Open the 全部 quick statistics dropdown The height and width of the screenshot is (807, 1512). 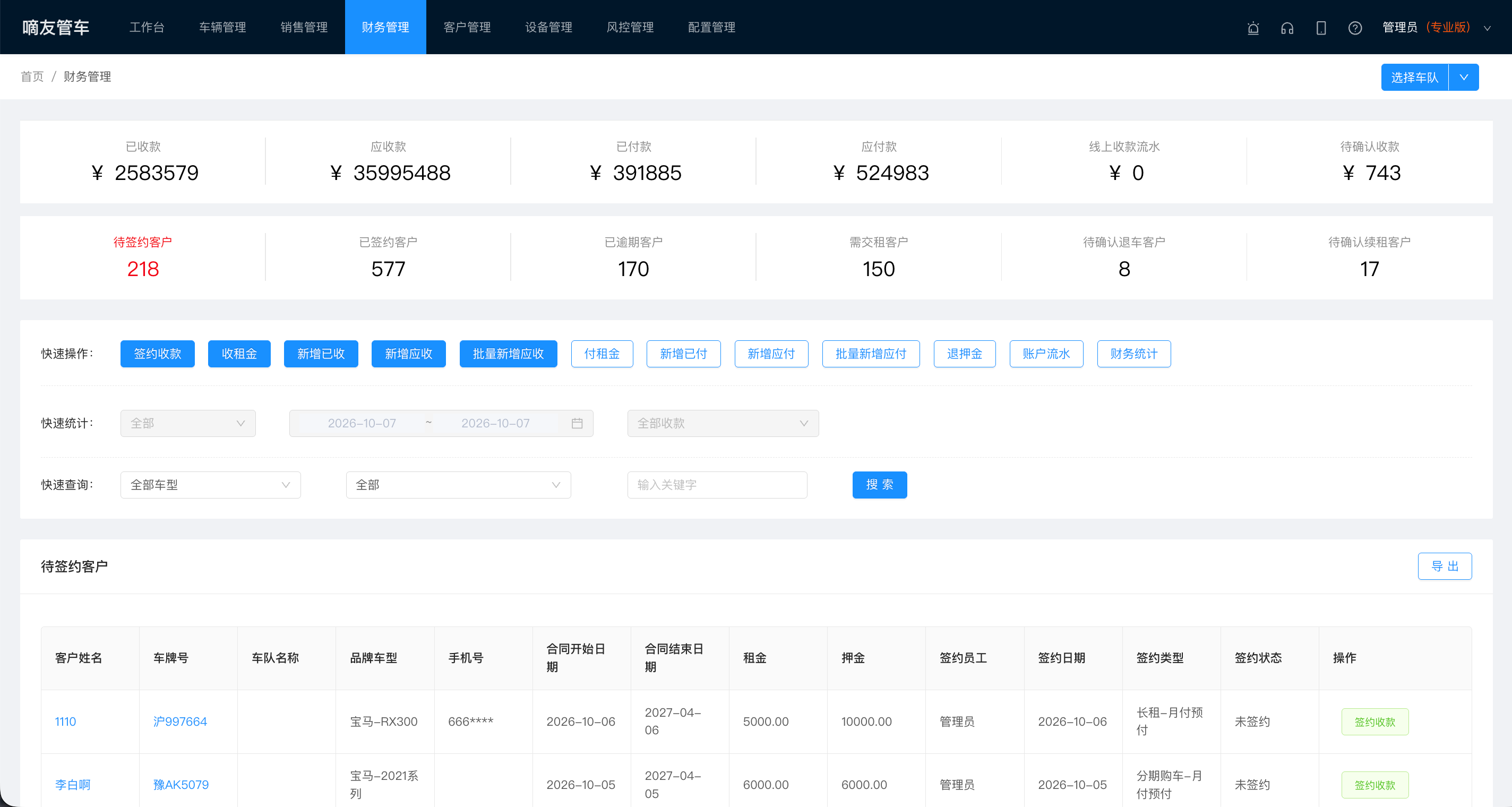coord(188,423)
